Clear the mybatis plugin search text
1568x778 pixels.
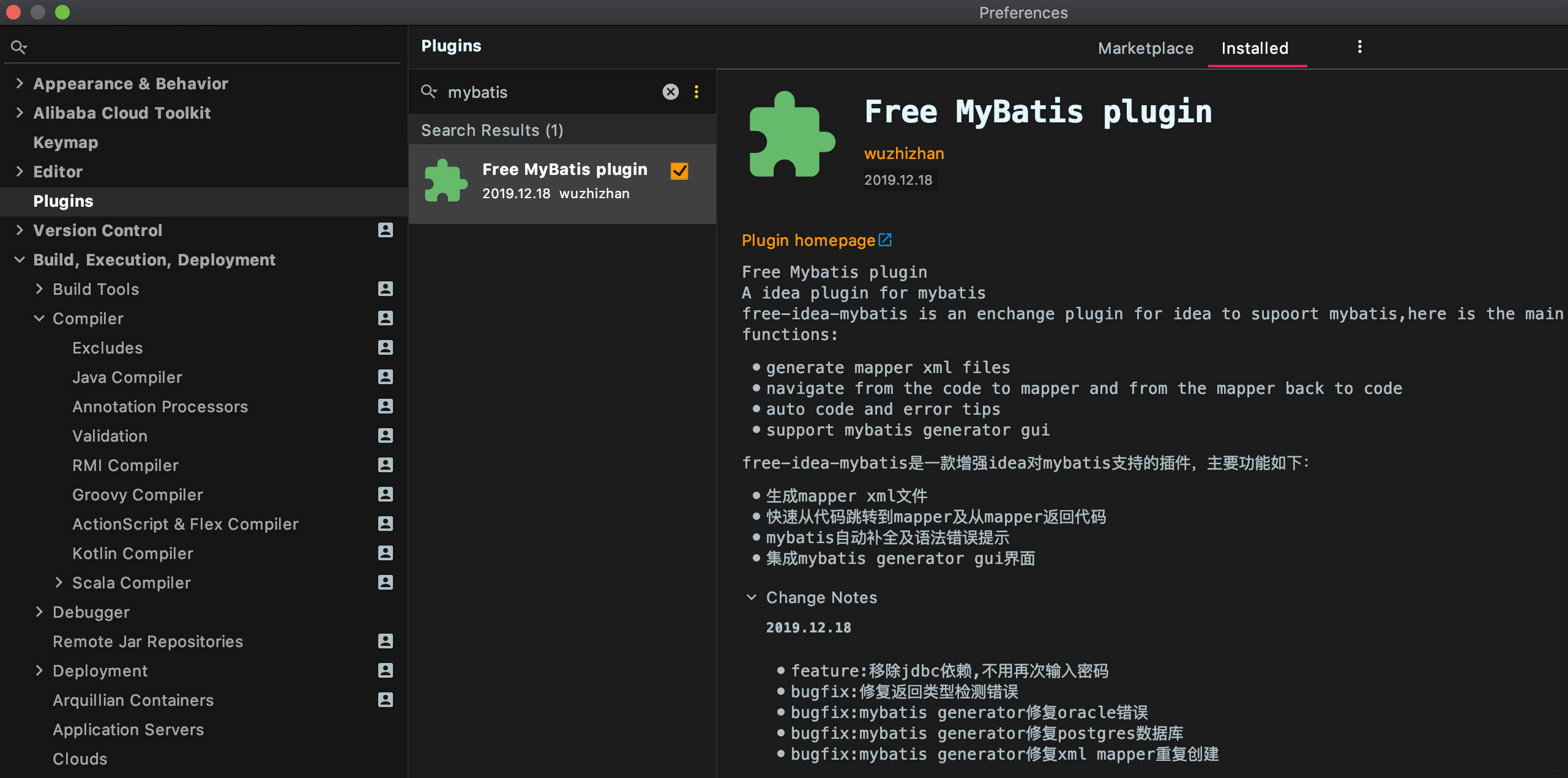click(x=671, y=92)
